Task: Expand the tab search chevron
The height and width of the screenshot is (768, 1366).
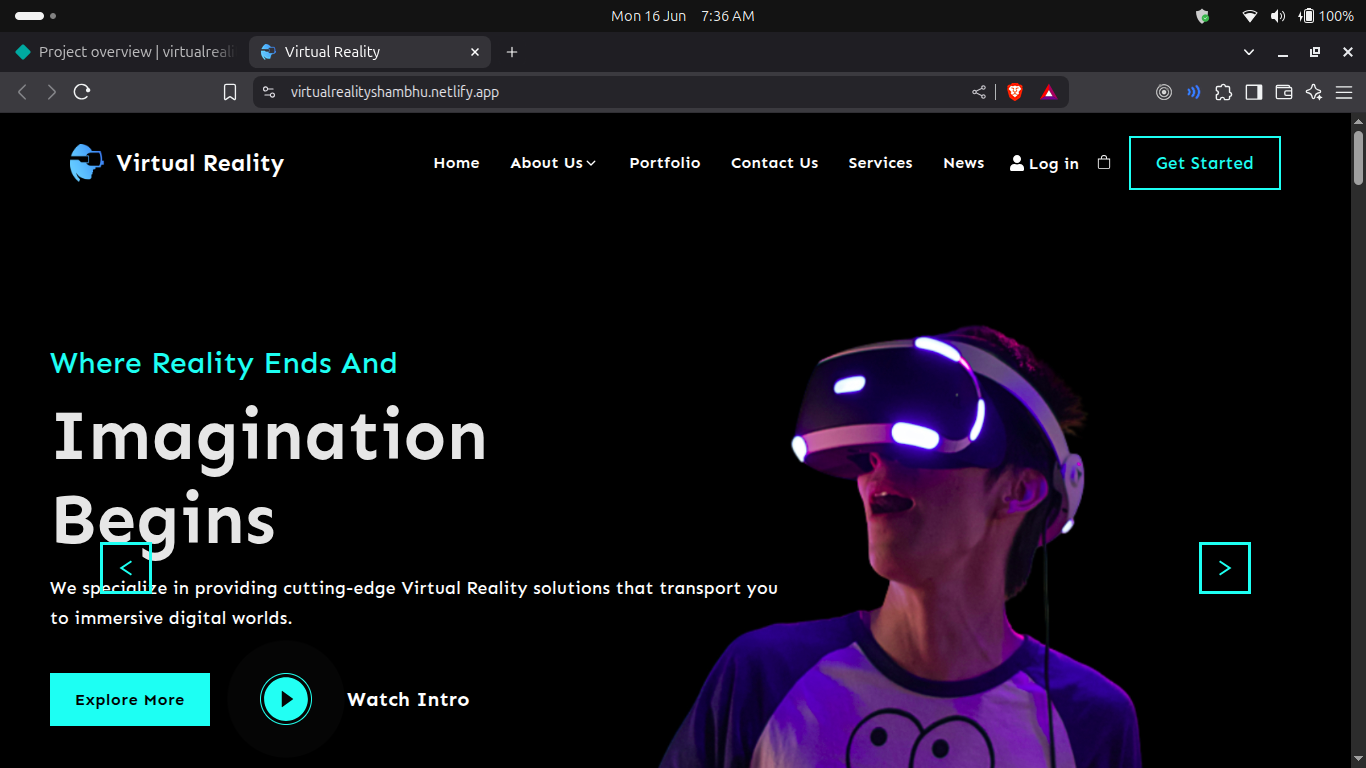Action: click(1248, 51)
